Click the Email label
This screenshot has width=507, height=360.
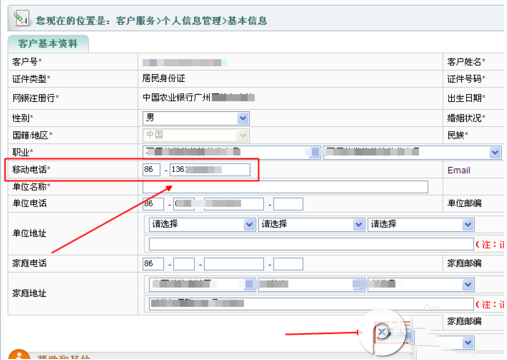tap(459, 170)
